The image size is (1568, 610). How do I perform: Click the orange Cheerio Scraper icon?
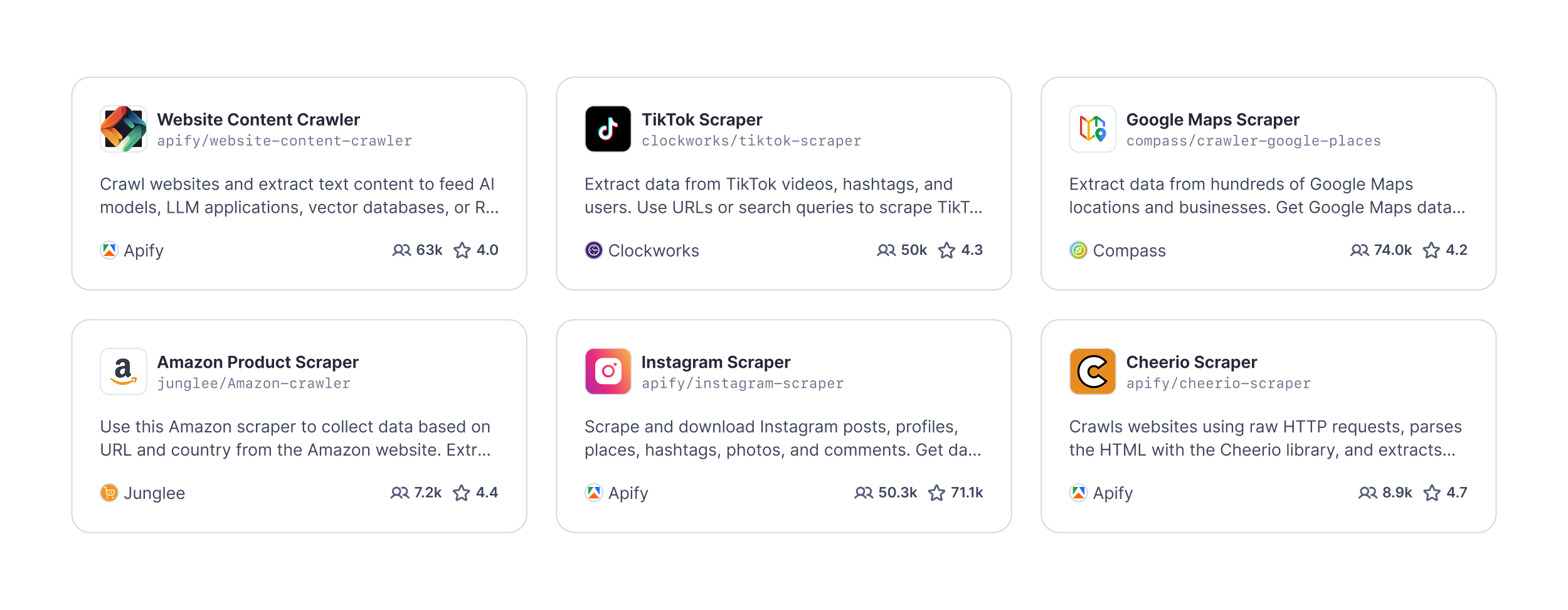coord(1093,371)
